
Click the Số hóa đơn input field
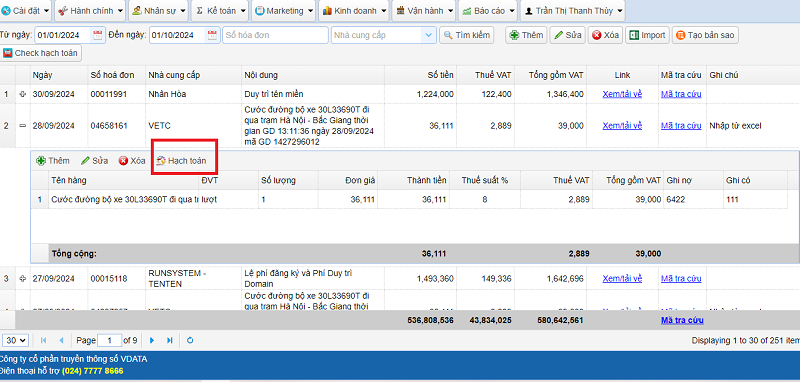(276, 35)
